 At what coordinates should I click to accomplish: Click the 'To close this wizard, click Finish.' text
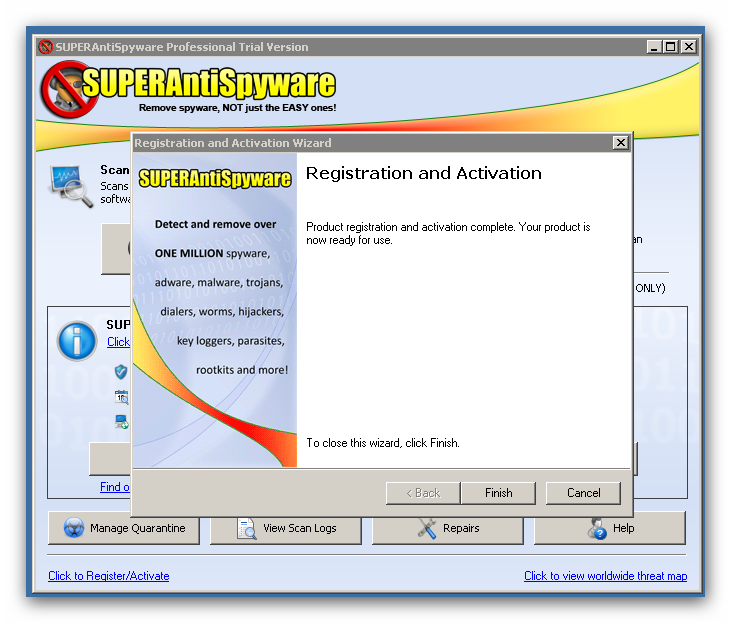click(x=383, y=443)
